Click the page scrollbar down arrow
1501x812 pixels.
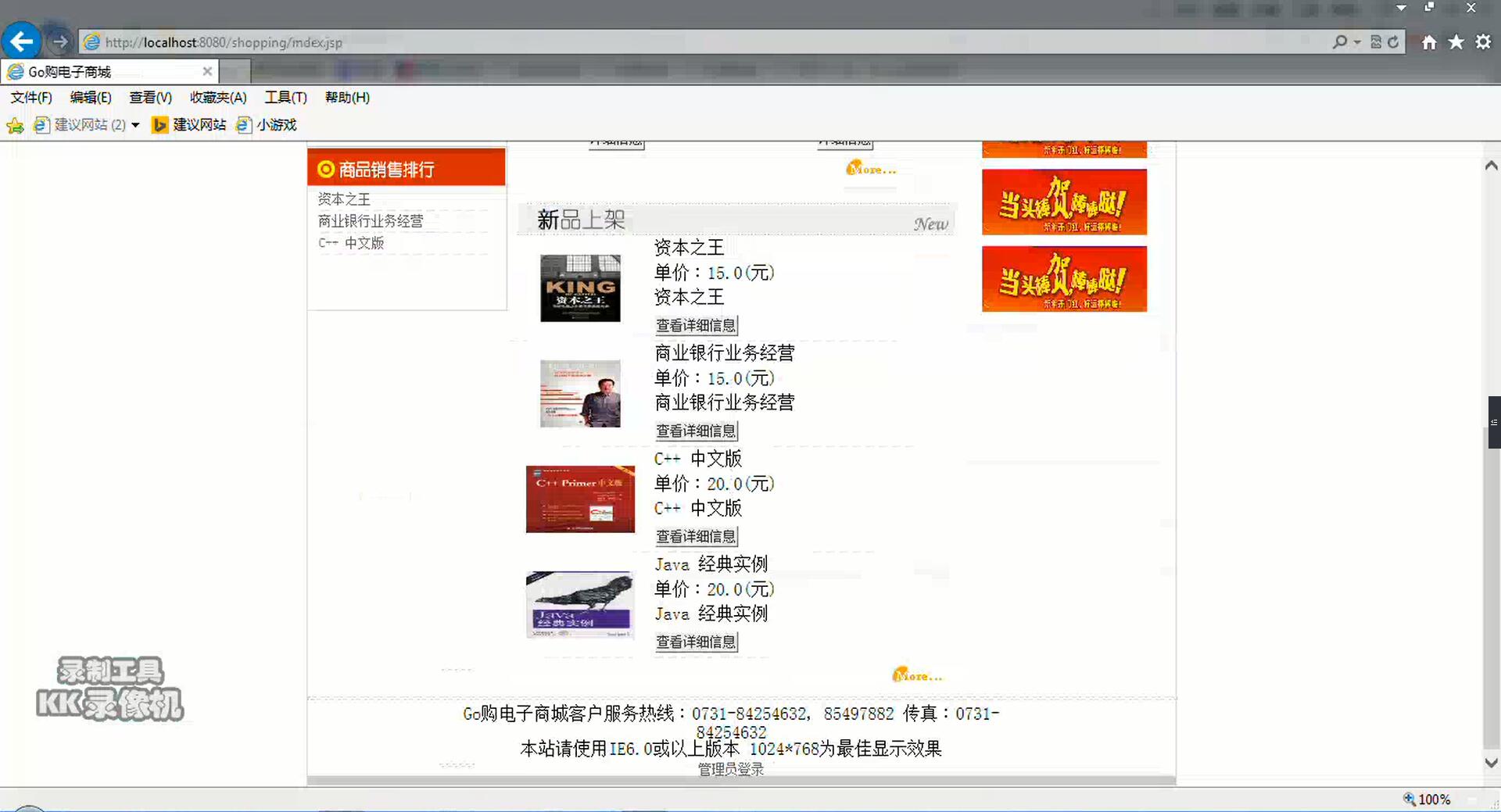click(1491, 763)
